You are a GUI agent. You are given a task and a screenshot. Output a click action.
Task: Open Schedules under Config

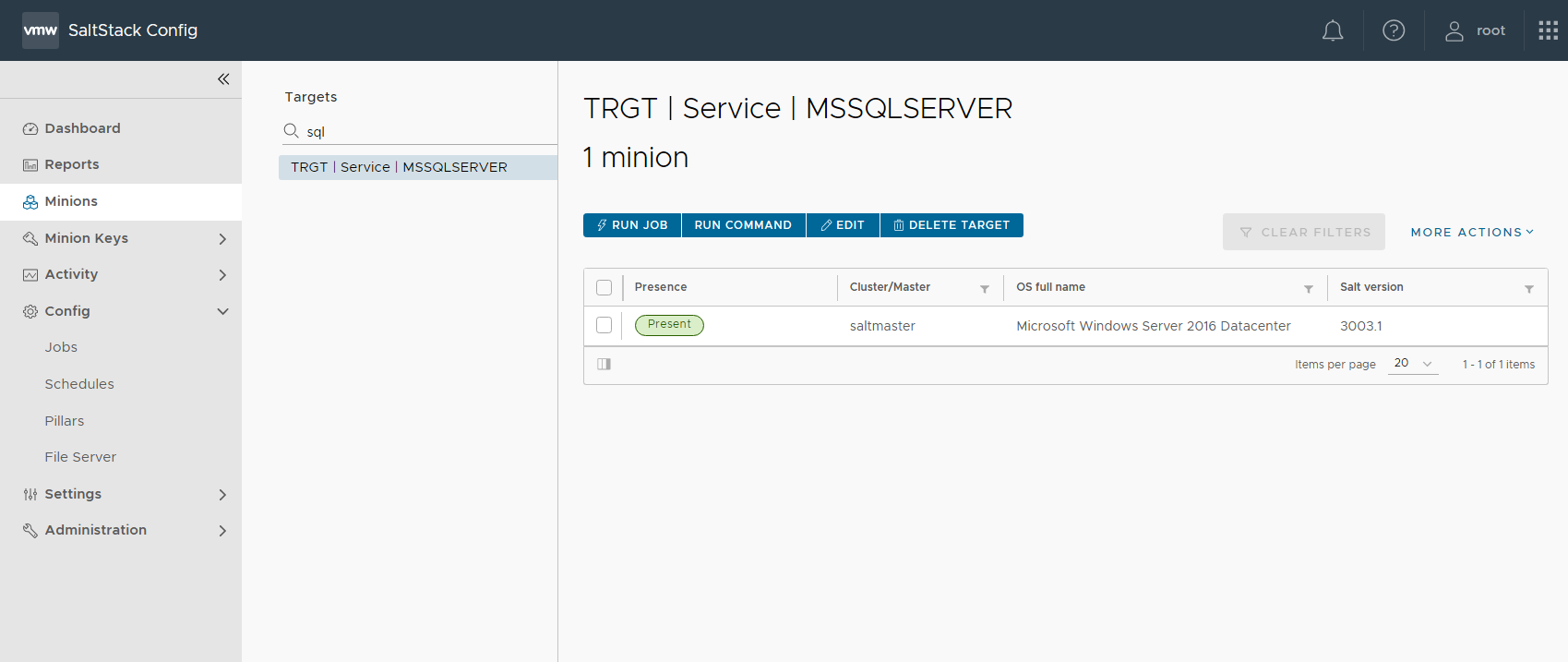79,384
